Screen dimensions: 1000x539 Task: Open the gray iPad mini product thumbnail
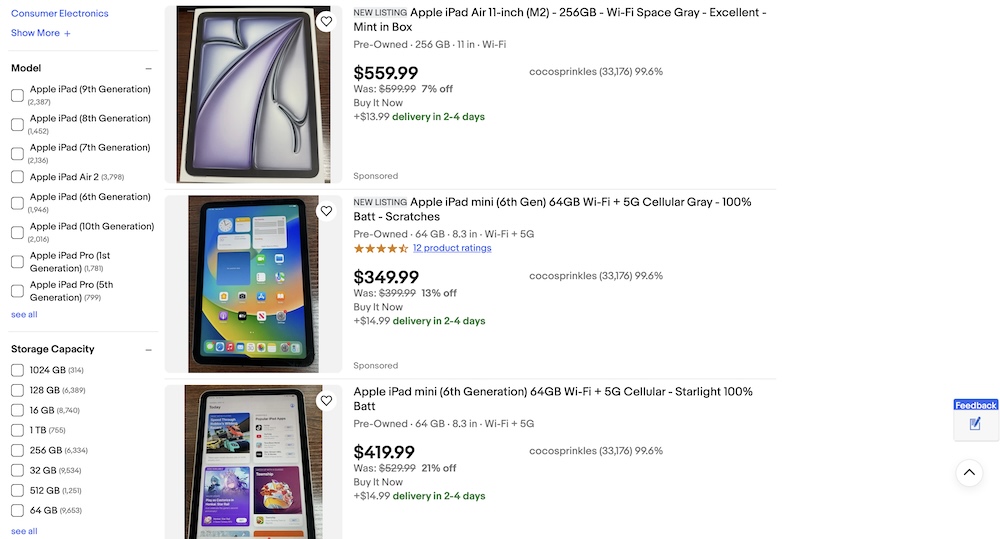click(x=253, y=284)
